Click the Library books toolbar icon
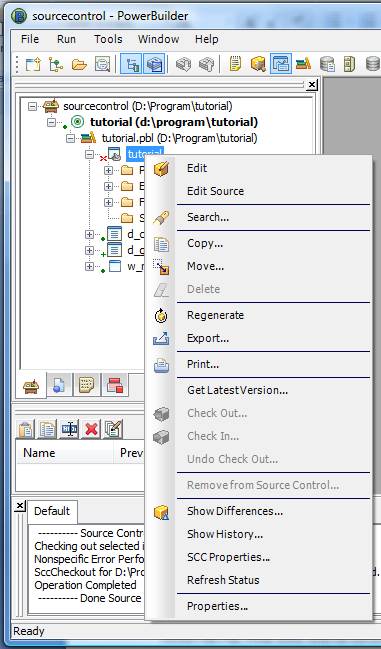The width and height of the screenshot is (381, 649). (x=304, y=64)
